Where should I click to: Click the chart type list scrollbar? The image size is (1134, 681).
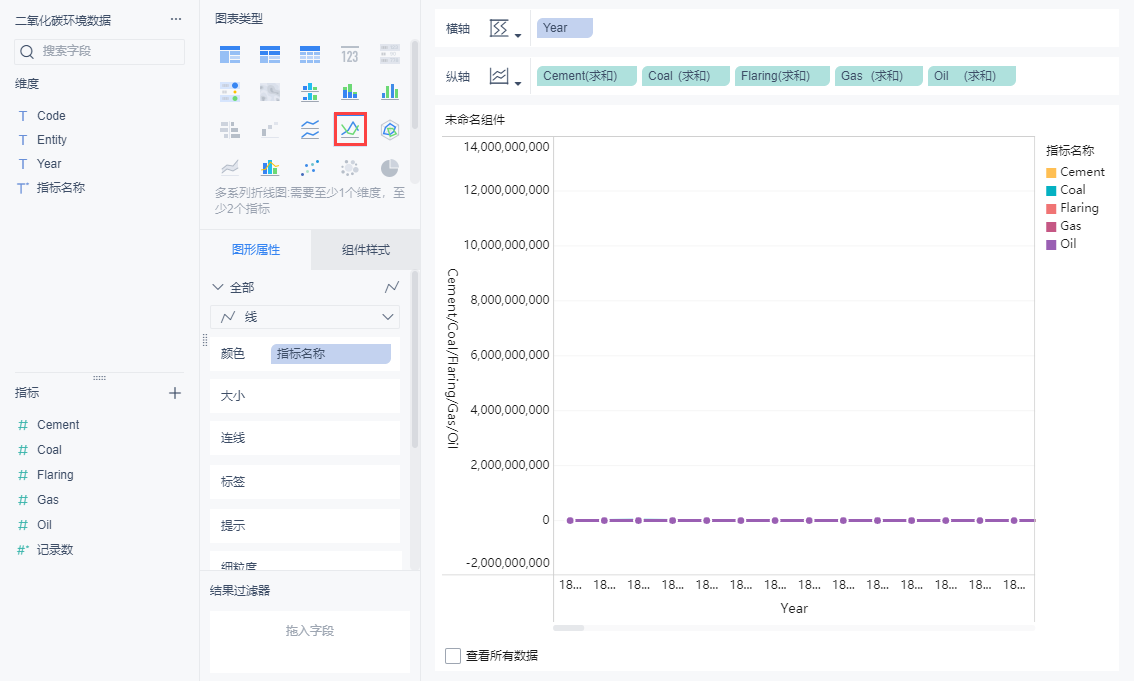[x=414, y=85]
